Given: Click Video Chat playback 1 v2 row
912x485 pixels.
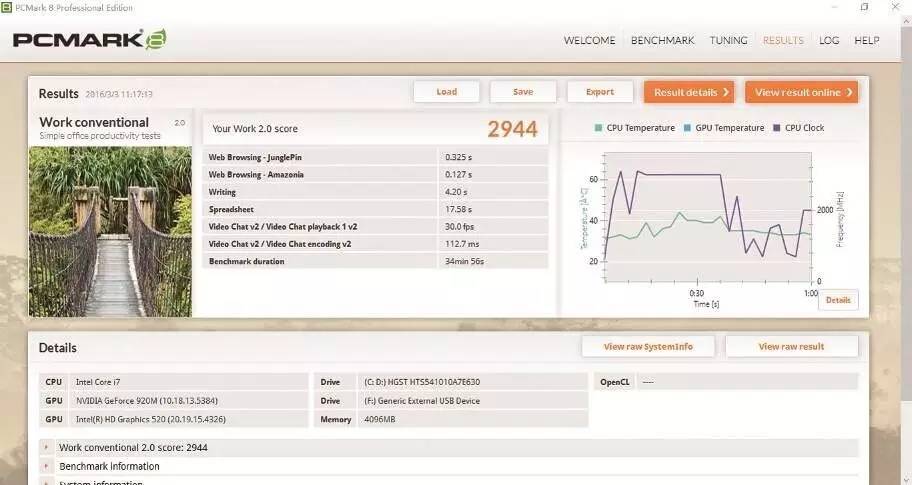Looking at the screenshot, I should tap(376, 227).
